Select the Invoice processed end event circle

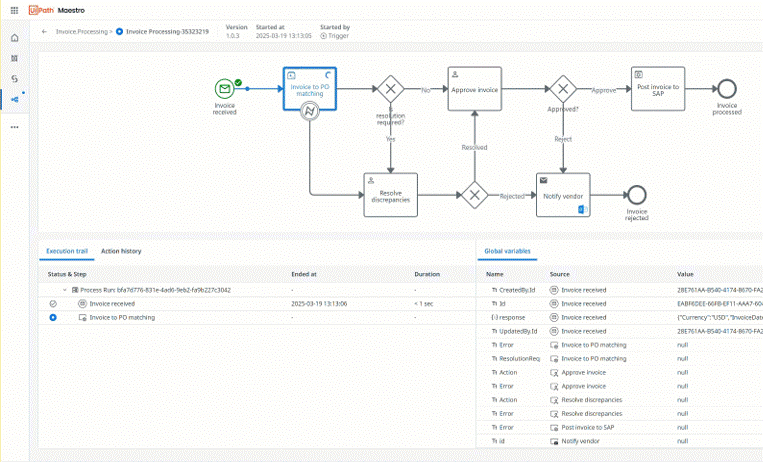[x=726, y=88]
